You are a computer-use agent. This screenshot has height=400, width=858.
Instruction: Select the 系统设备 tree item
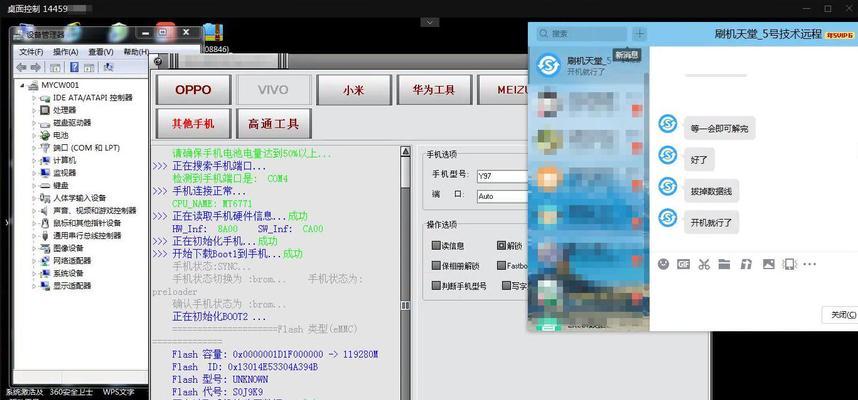tap(68, 274)
